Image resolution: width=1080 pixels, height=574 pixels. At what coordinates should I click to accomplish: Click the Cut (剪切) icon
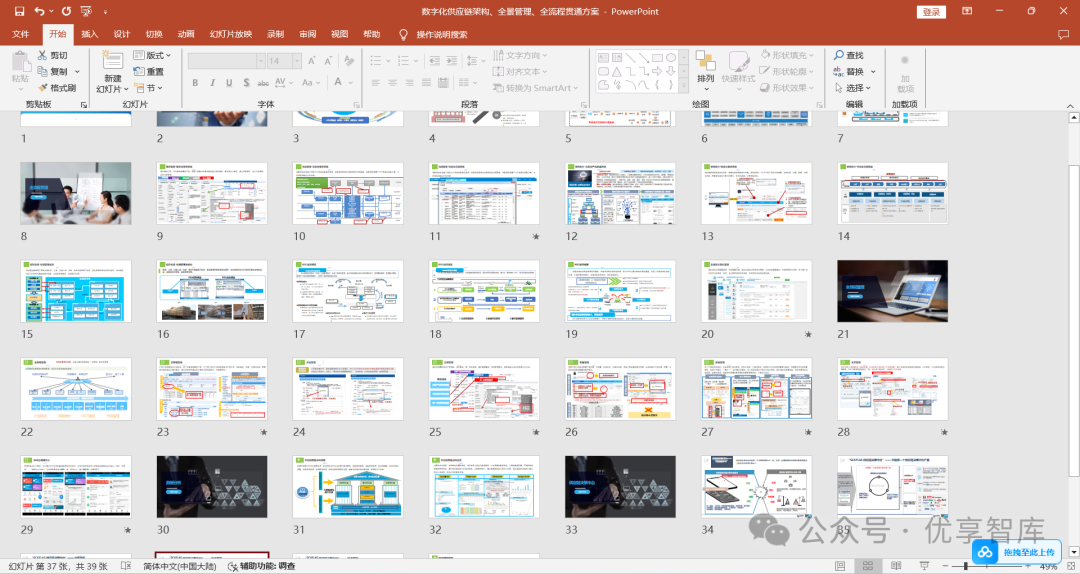43,55
